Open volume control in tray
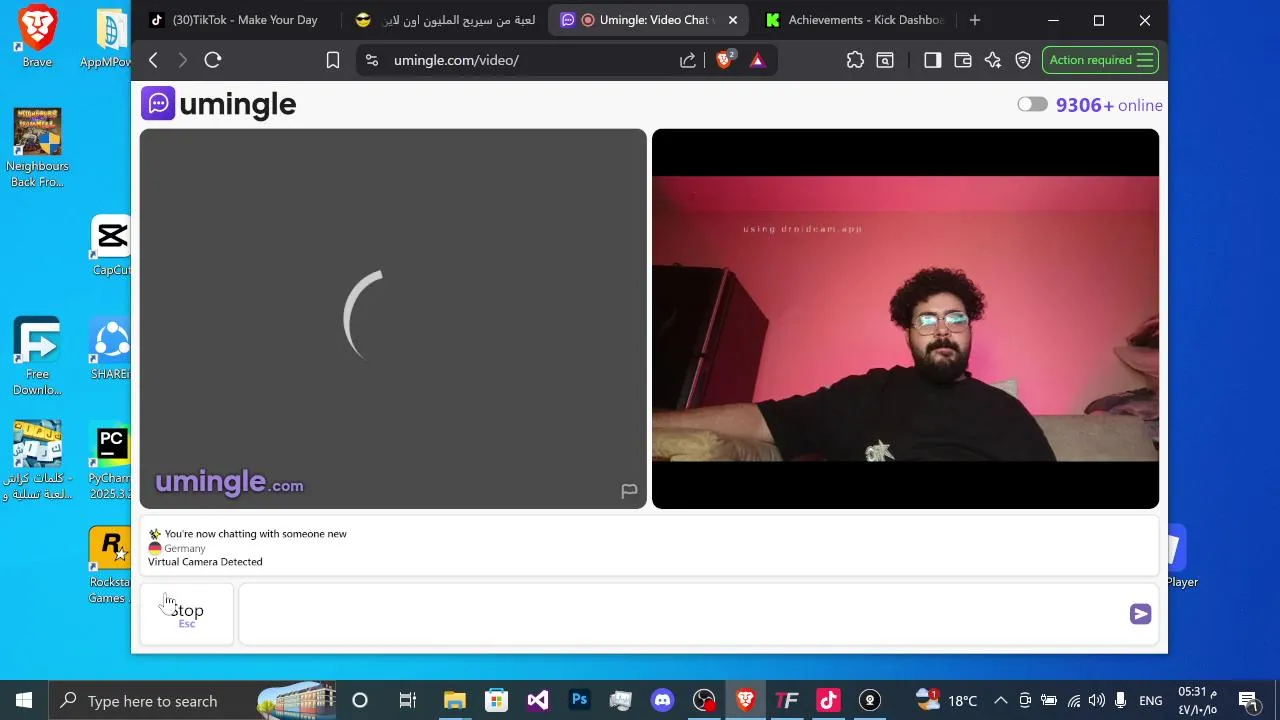This screenshot has width=1280, height=720. click(1097, 700)
